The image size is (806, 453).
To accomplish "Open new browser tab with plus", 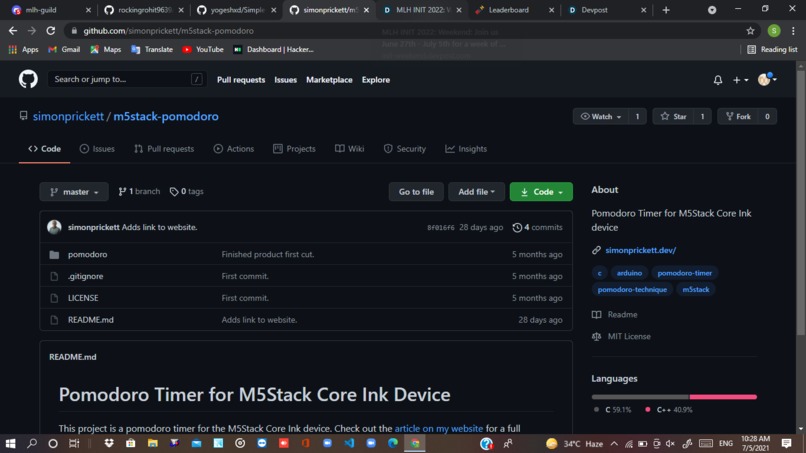I will click(666, 10).
